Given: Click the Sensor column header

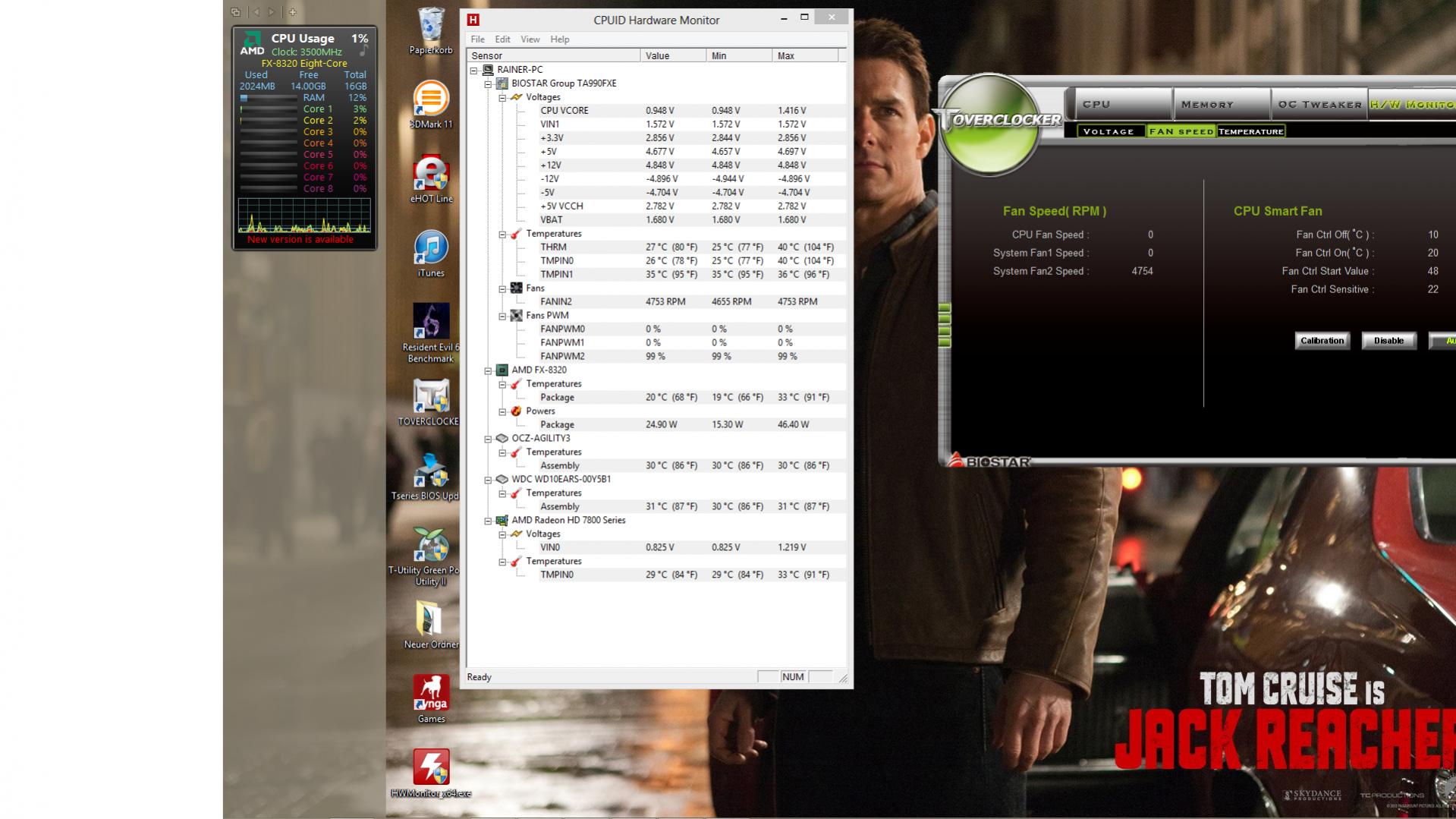Looking at the screenshot, I should pyautogui.click(x=554, y=56).
